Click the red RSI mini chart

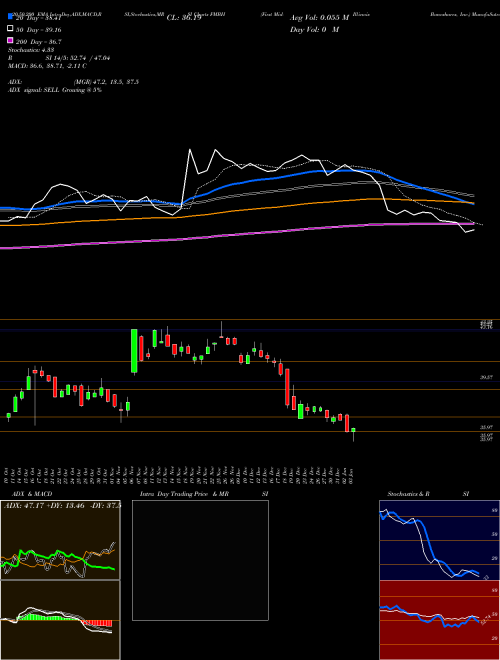[439, 620]
